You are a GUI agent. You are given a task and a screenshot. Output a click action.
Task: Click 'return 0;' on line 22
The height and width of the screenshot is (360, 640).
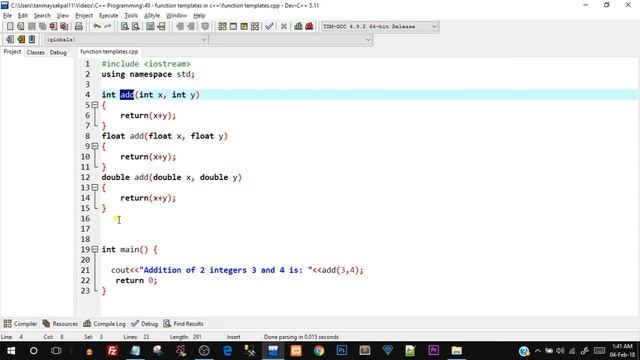coord(136,280)
